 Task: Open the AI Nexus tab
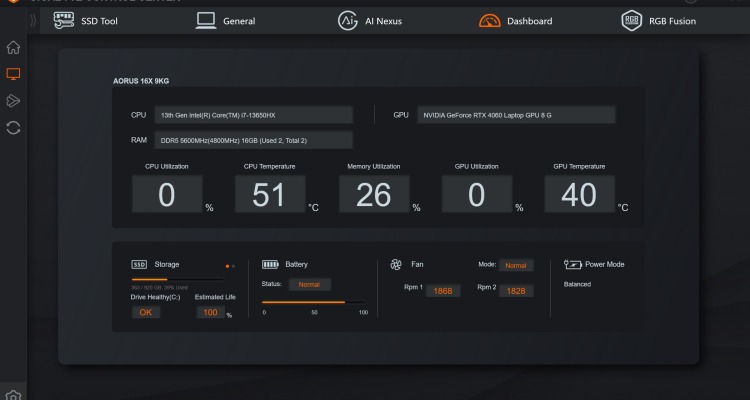pyautogui.click(x=370, y=21)
